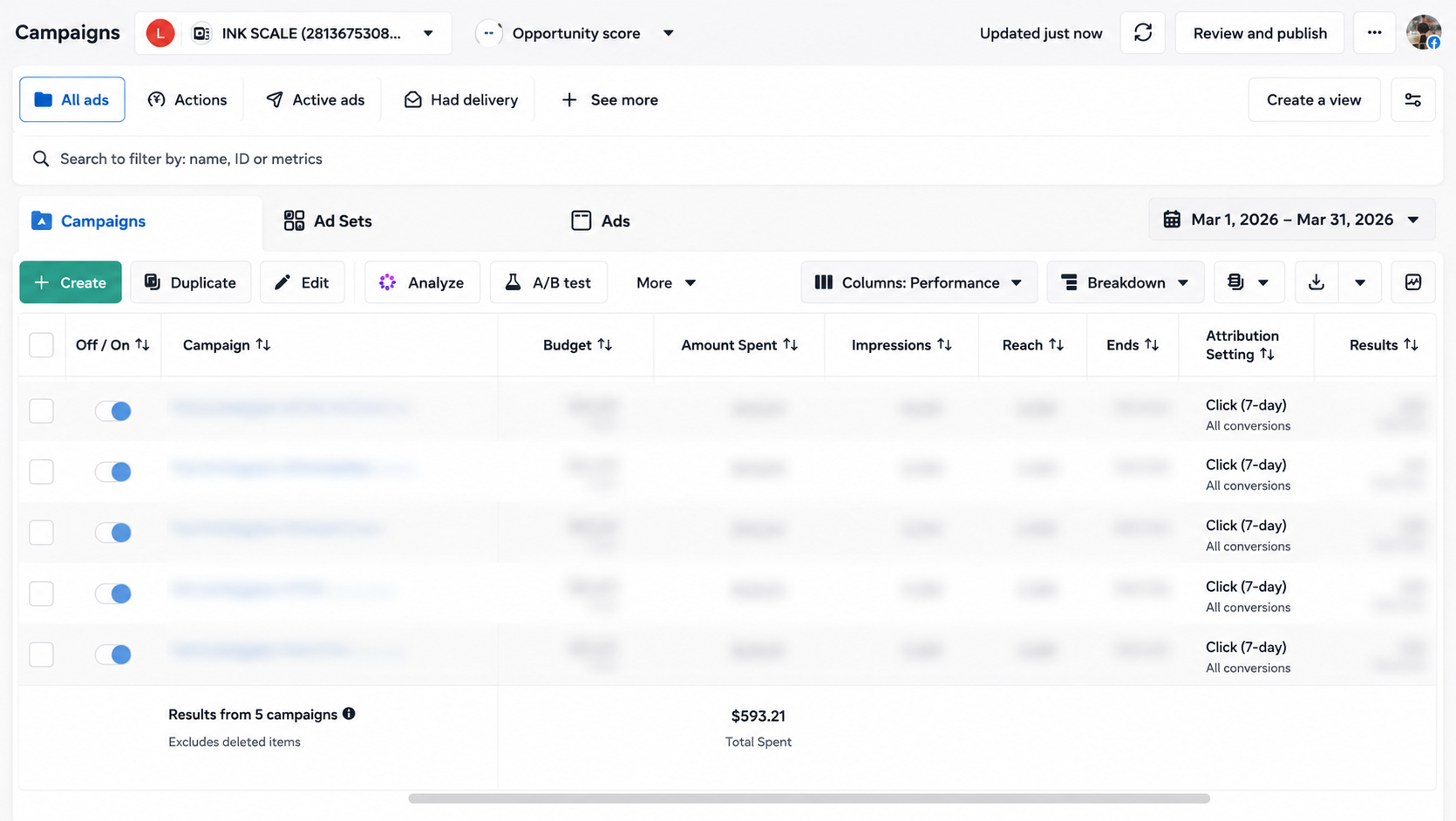Open the INK SCALE account dropdown
1456x821 pixels.
(x=293, y=33)
